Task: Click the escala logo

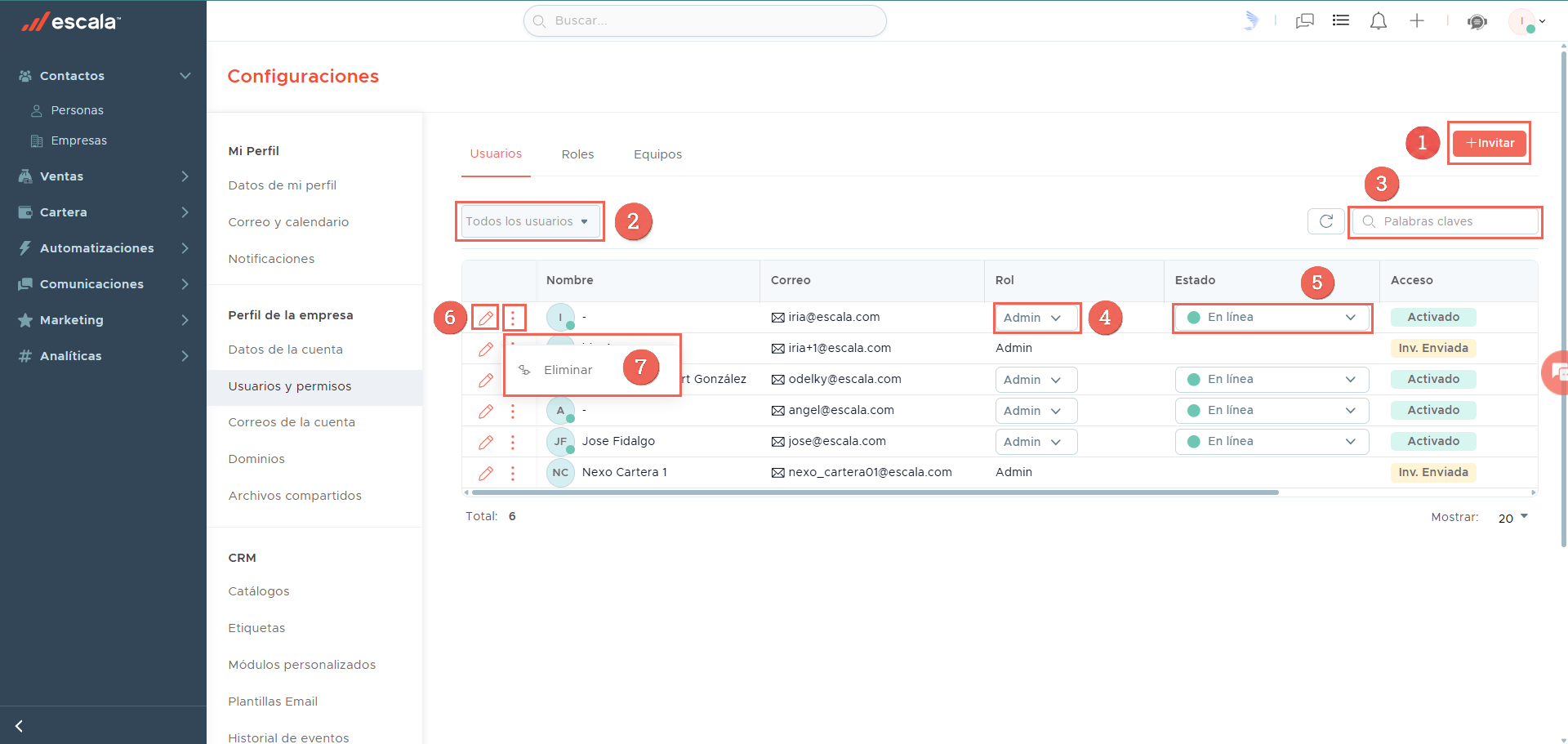Action: pyautogui.click(x=71, y=22)
